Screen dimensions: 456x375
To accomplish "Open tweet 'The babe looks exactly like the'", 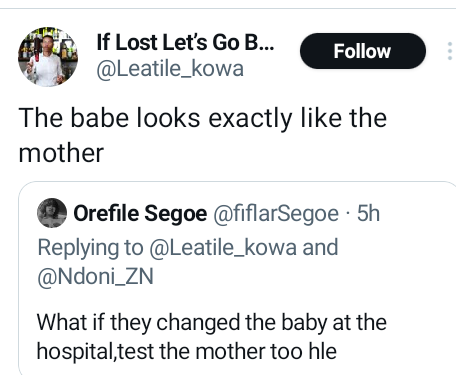I will [203, 118].
